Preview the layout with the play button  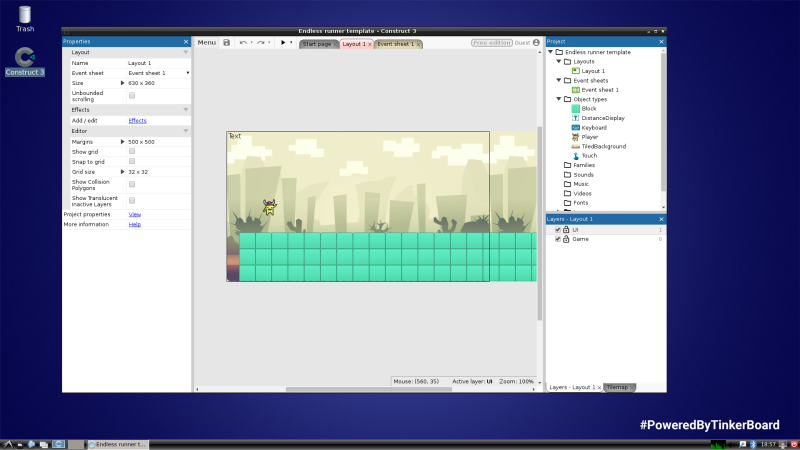coord(283,43)
